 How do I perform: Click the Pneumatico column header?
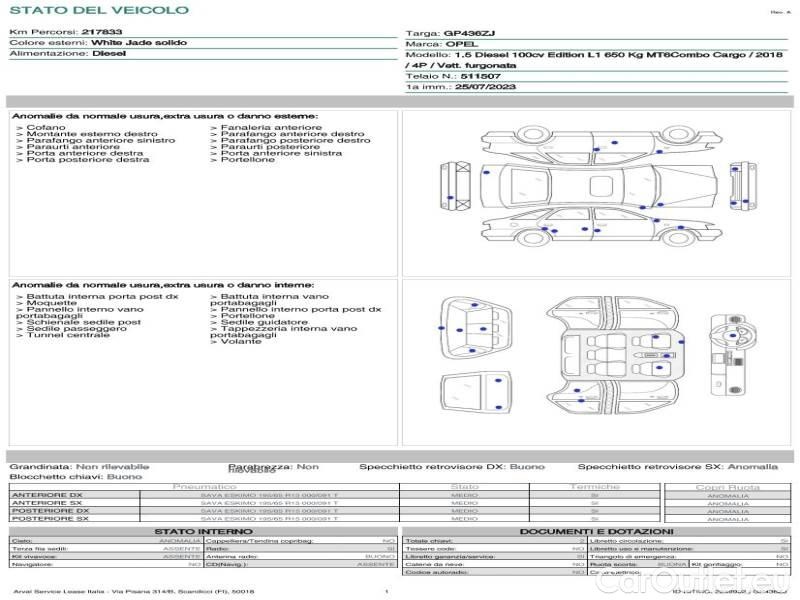204,486
